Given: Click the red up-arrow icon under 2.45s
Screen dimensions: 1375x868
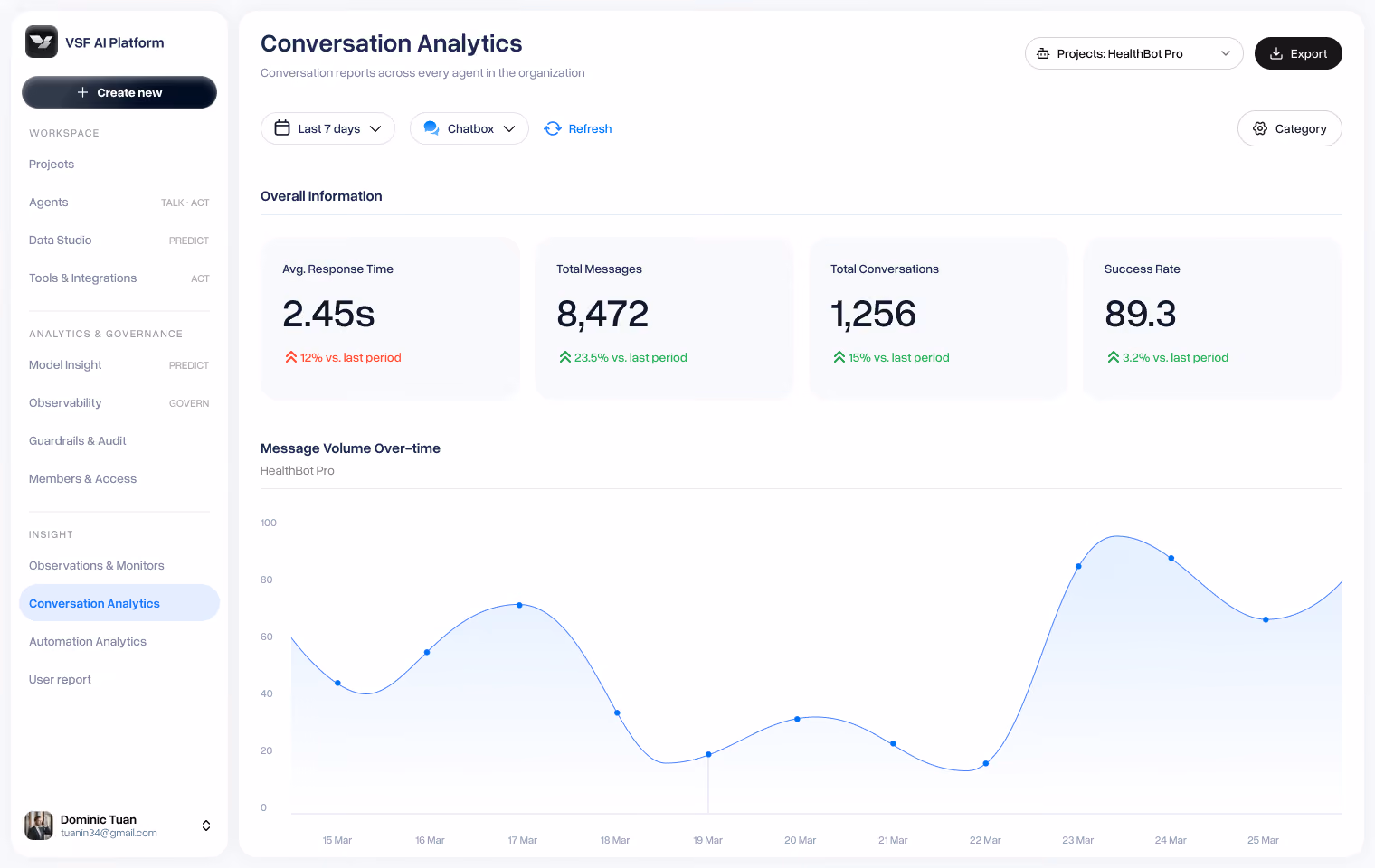Looking at the screenshot, I should (291, 357).
